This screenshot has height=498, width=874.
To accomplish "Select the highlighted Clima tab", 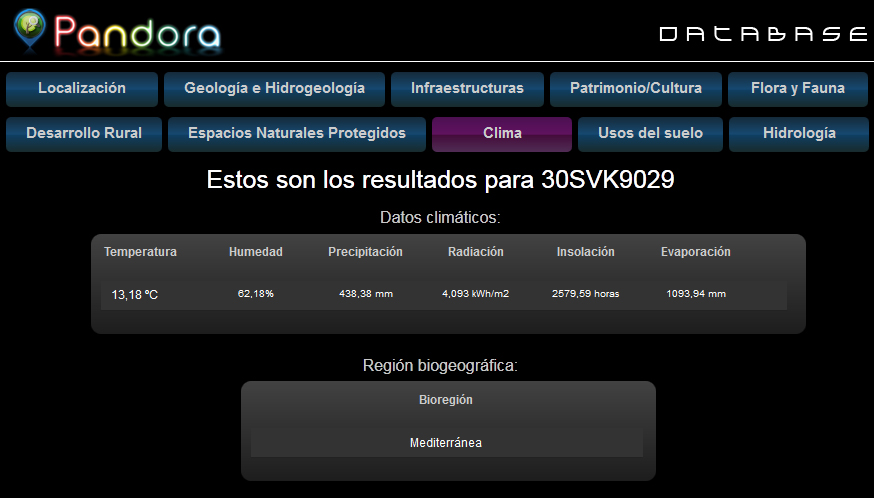I will tap(502, 133).
